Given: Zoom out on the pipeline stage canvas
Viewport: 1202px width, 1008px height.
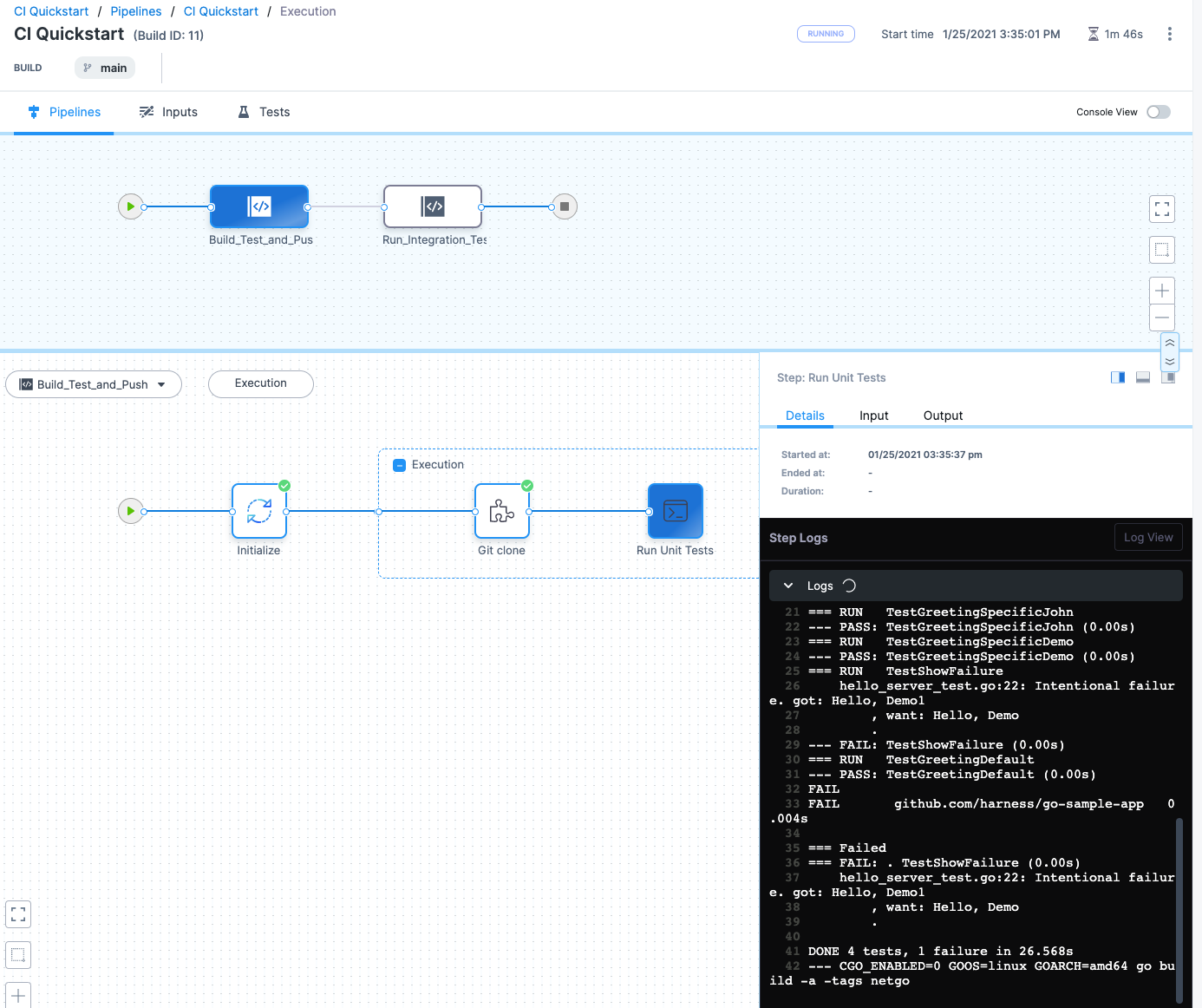Looking at the screenshot, I should [1162, 317].
